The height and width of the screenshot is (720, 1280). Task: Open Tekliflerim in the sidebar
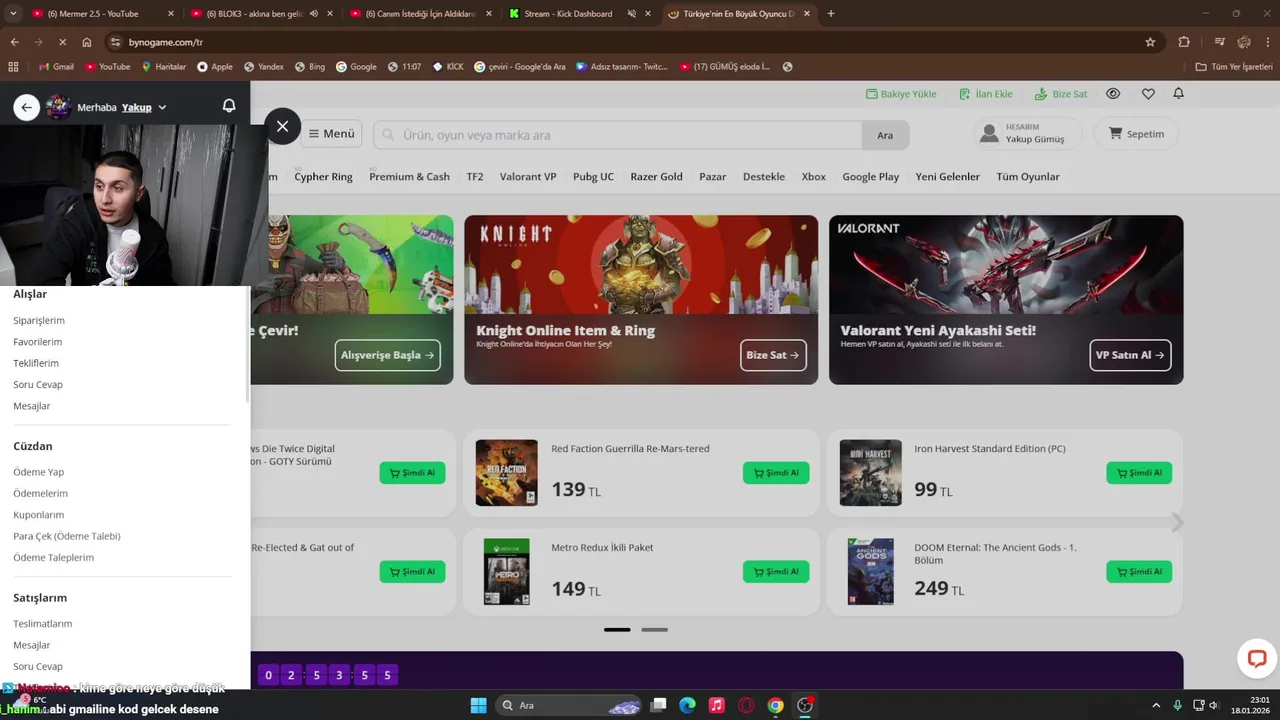click(x=36, y=363)
